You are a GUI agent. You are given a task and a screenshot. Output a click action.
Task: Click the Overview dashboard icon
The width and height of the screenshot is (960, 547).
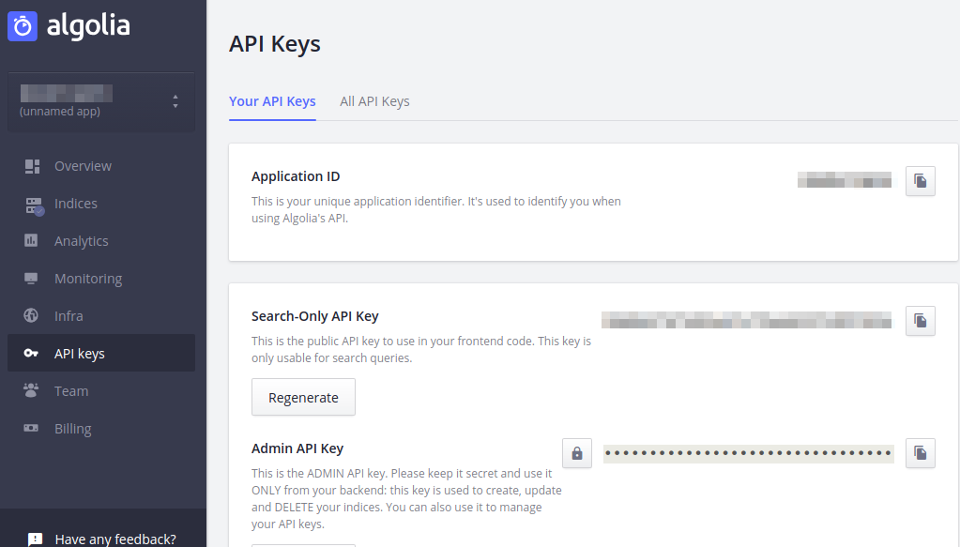point(32,166)
